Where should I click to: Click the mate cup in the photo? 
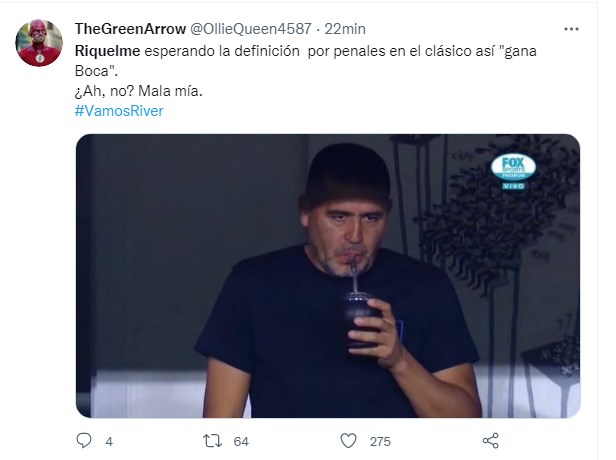point(360,320)
